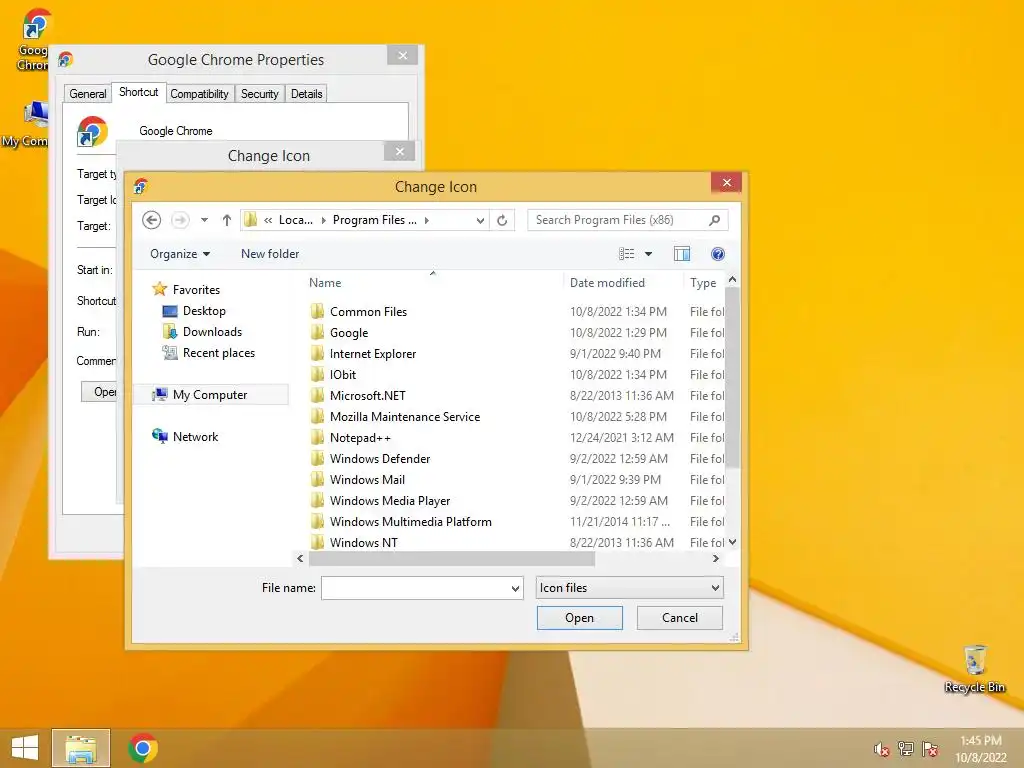Screen dimensions: 1024x768
Task: Click the Open button
Action: pos(579,618)
